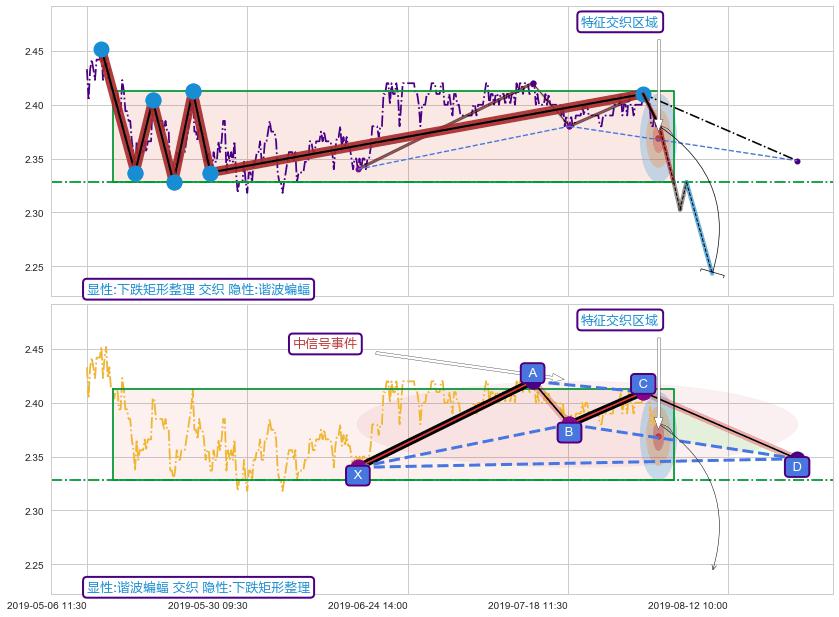Click the 2019-06-24 14:00 date tick
Viewport: 839px width, 617px height.
[367, 606]
